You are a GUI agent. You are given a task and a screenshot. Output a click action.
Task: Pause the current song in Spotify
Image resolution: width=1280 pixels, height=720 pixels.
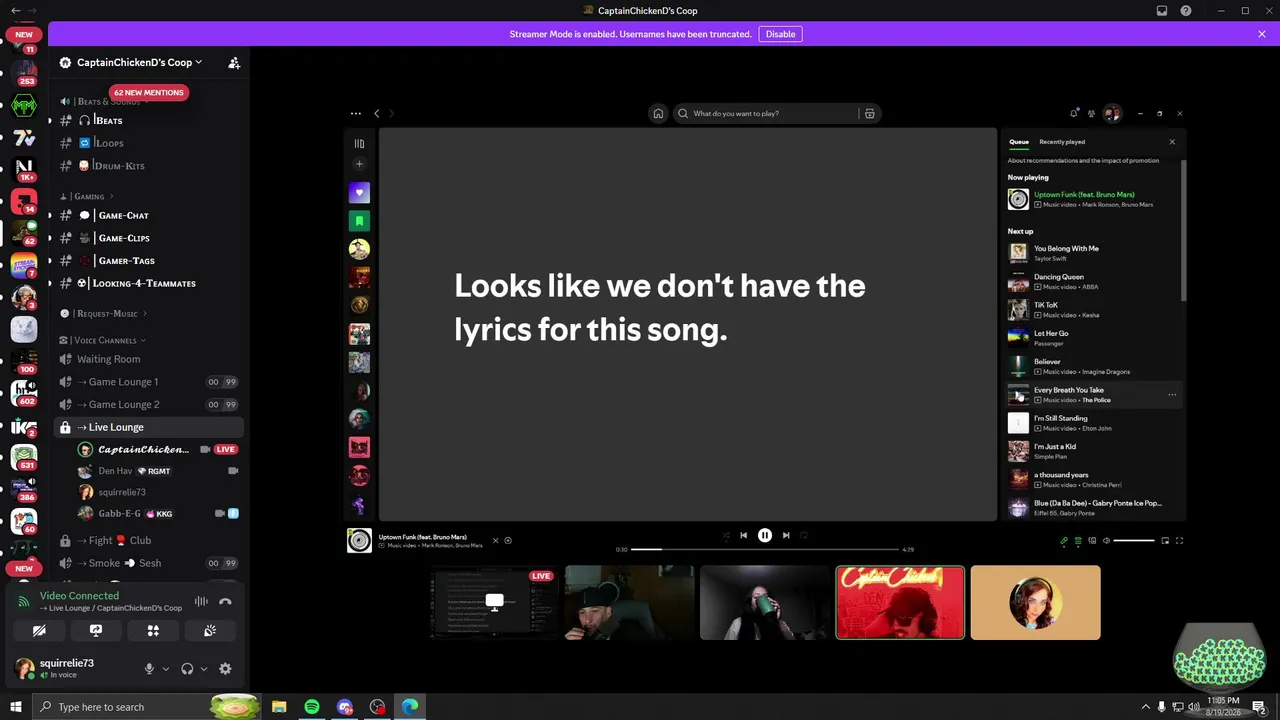point(765,535)
